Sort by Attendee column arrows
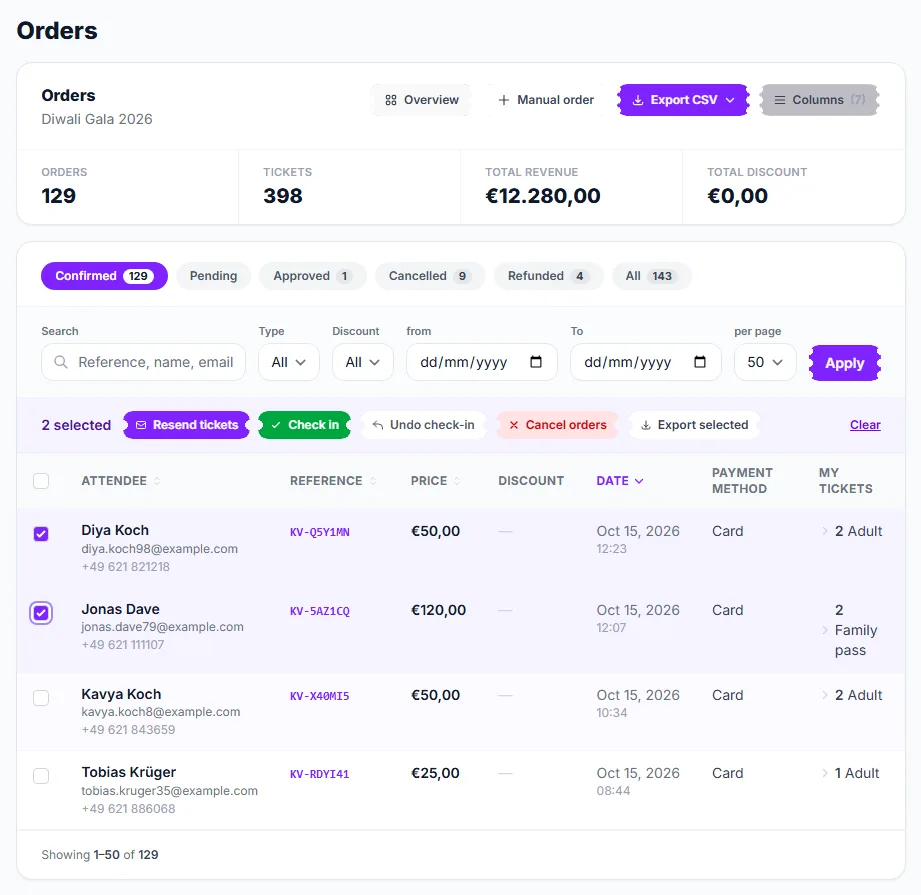921x895 pixels. [x=157, y=481]
